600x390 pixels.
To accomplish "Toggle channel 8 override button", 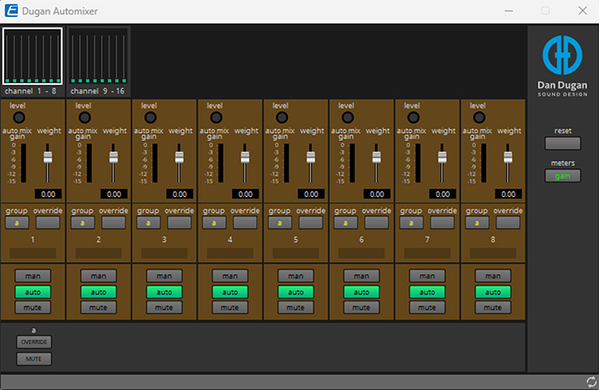I will click(x=508, y=223).
